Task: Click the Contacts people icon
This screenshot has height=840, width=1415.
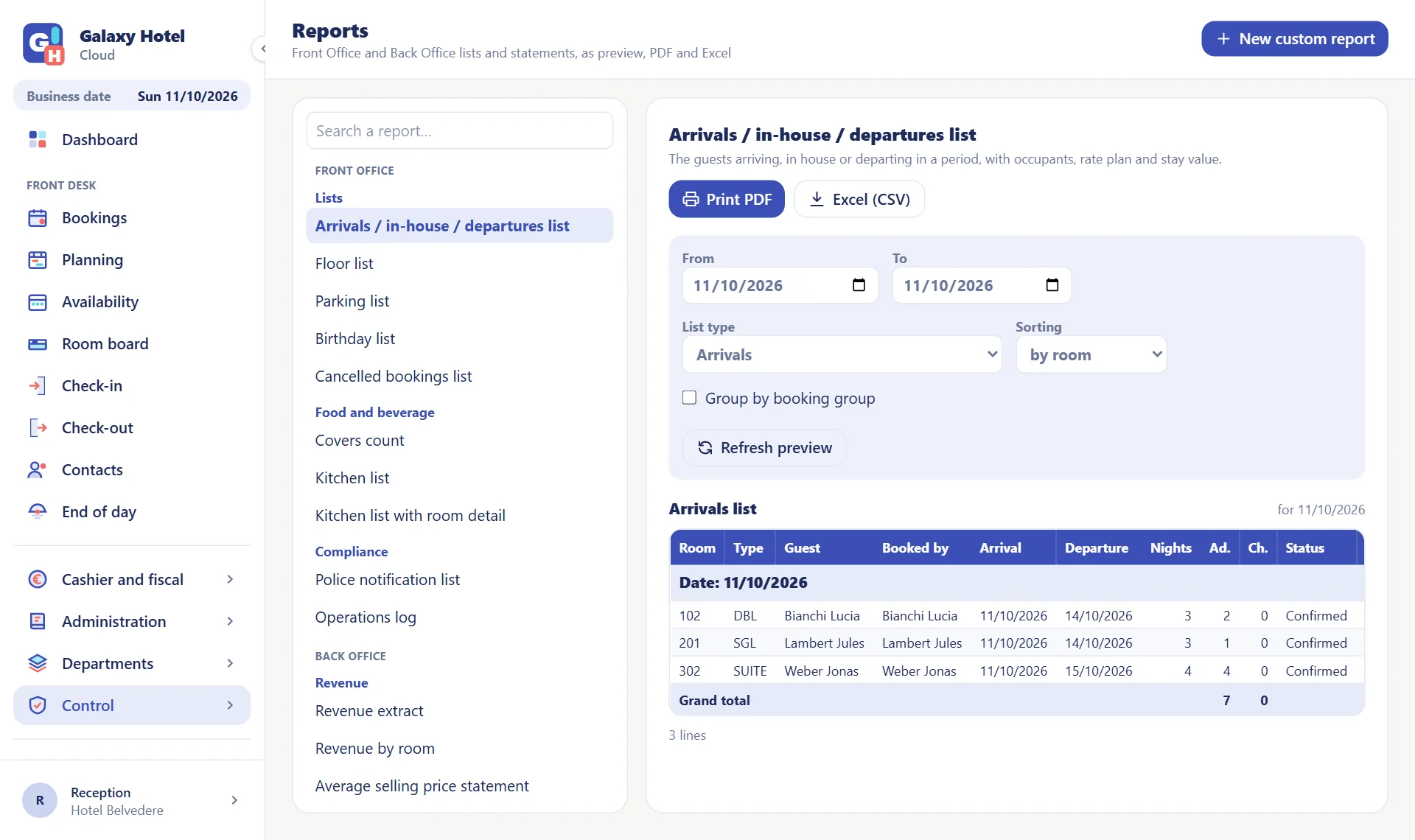Action: [38, 470]
